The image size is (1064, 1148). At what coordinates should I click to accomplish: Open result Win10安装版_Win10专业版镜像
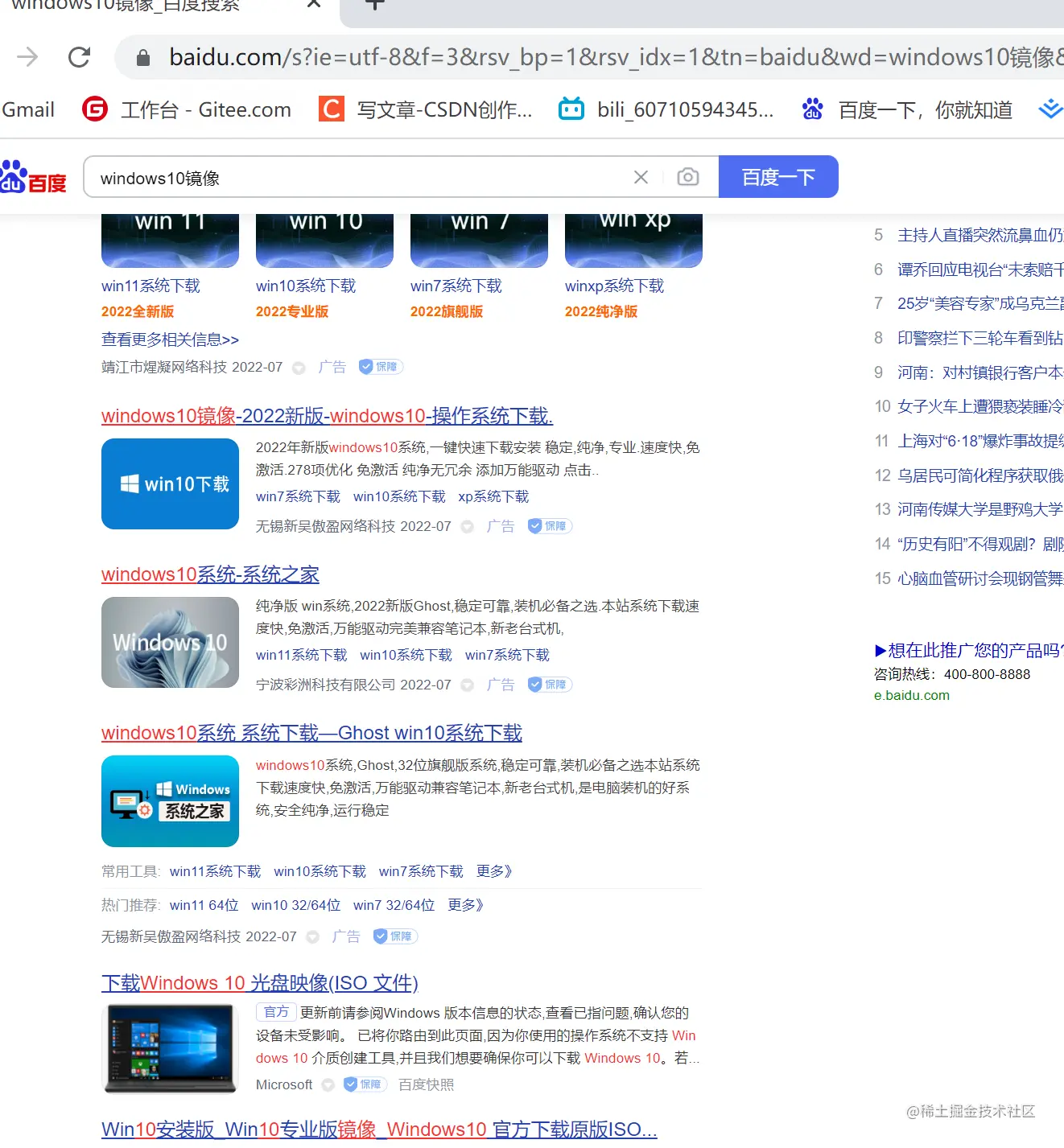tap(379, 1129)
